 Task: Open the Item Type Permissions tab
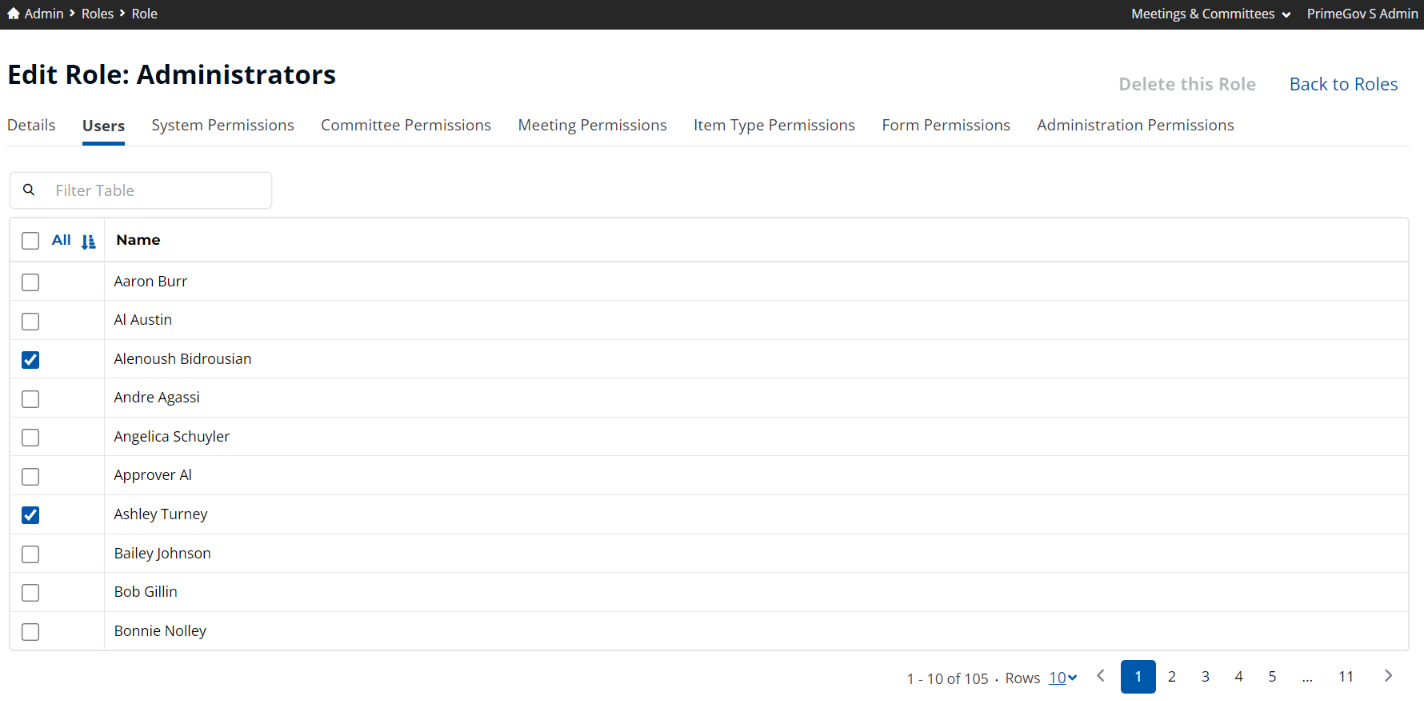tap(774, 125)
